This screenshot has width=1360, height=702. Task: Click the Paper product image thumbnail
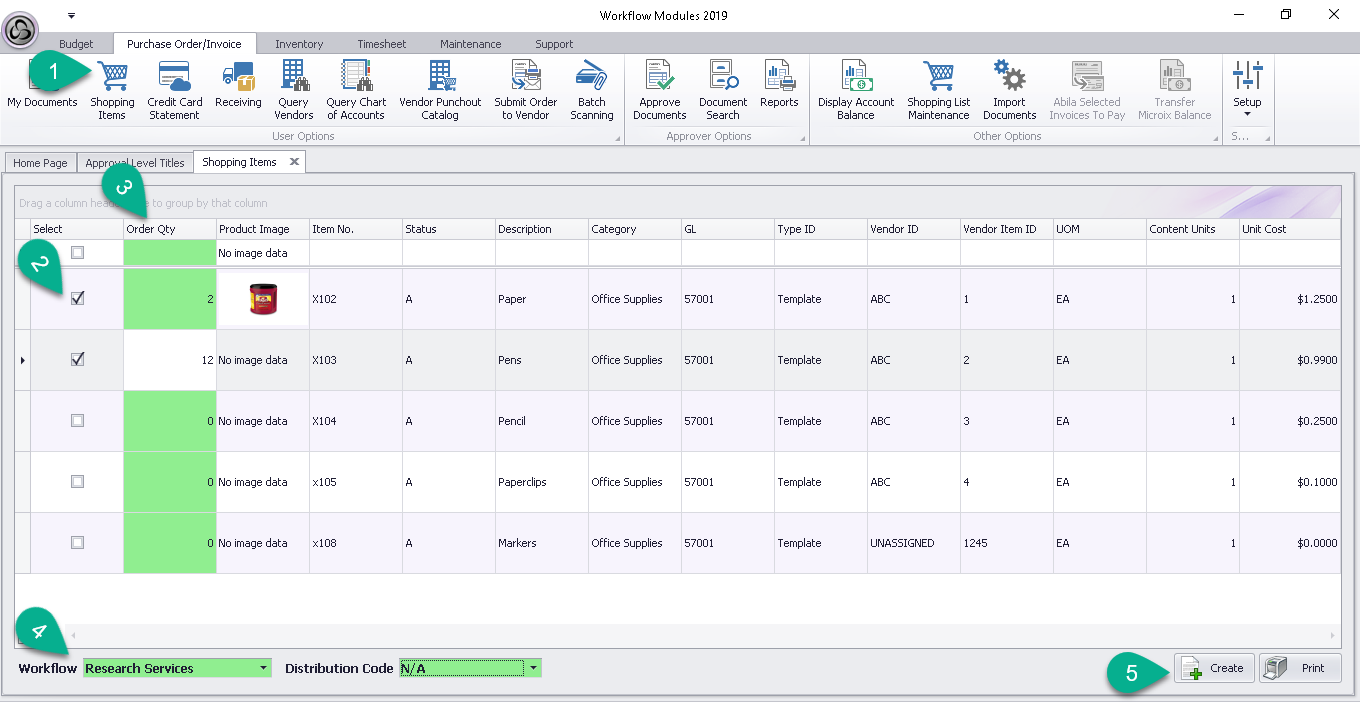point(263,299)
